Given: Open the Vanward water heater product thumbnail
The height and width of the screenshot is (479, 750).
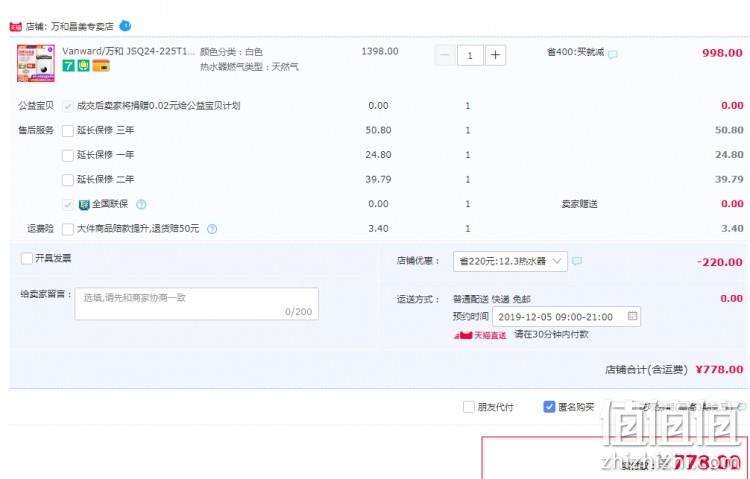Looking at the screenshot, I should (x=36, y=63).
